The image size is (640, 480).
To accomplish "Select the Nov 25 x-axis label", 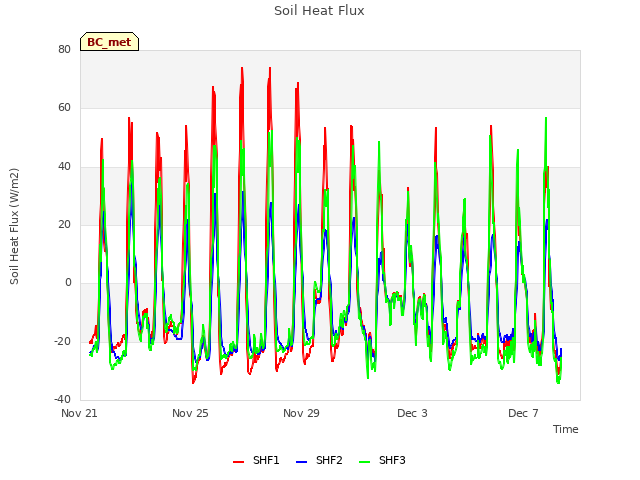I will point(190,413).
